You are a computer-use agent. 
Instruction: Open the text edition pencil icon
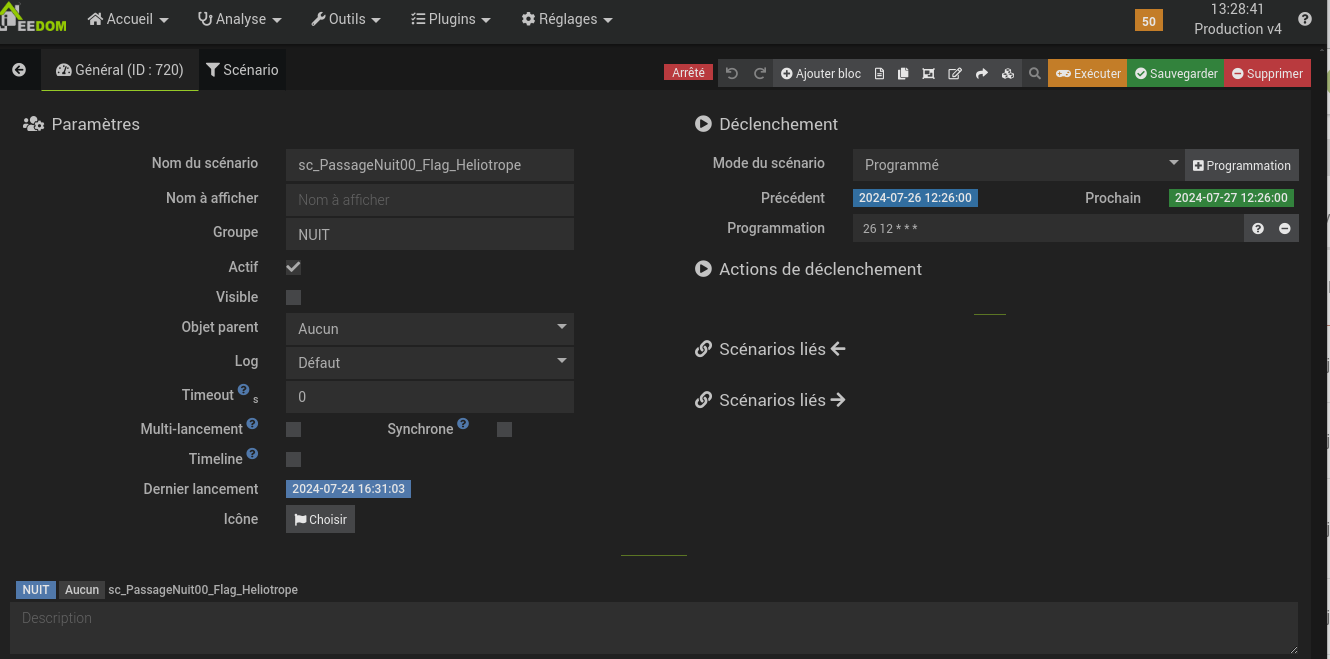pos(955,73)
